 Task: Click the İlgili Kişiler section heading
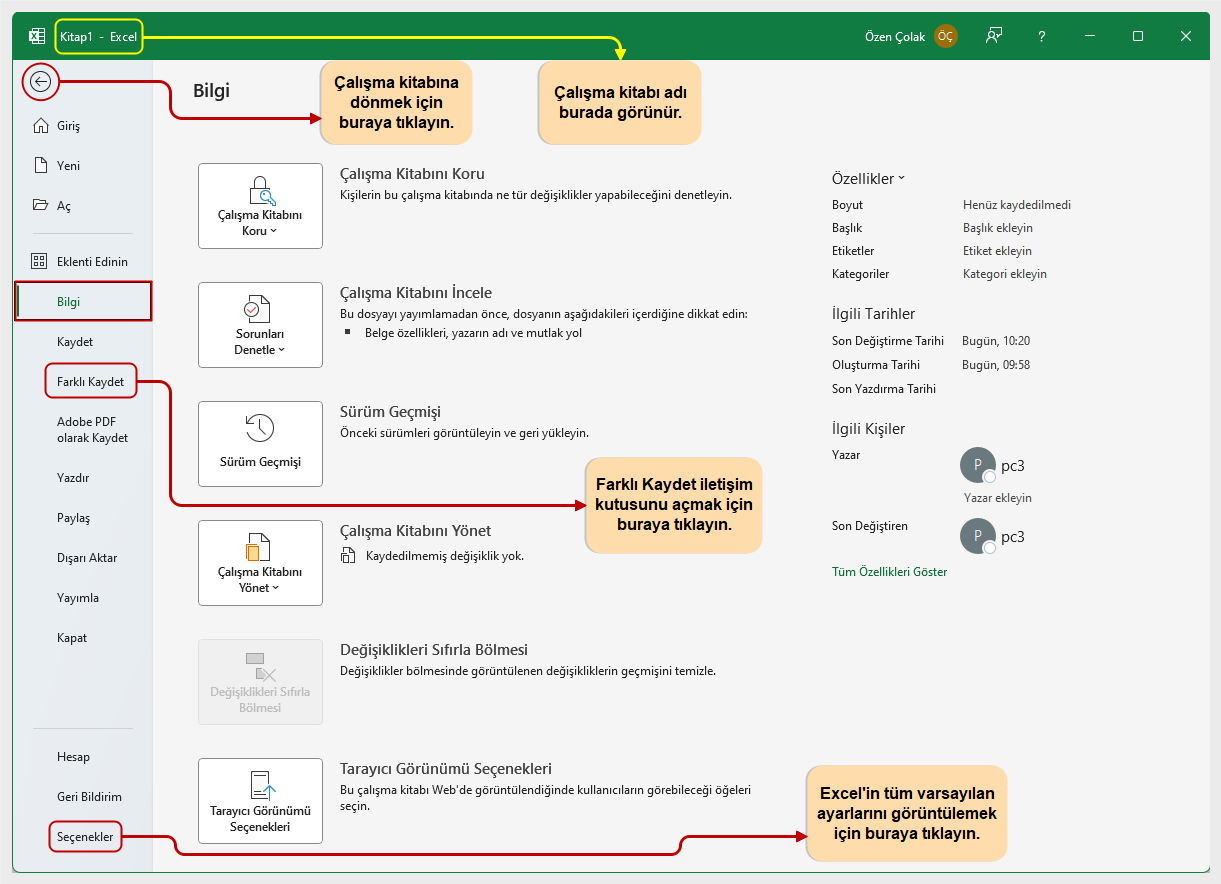point(868,429)
